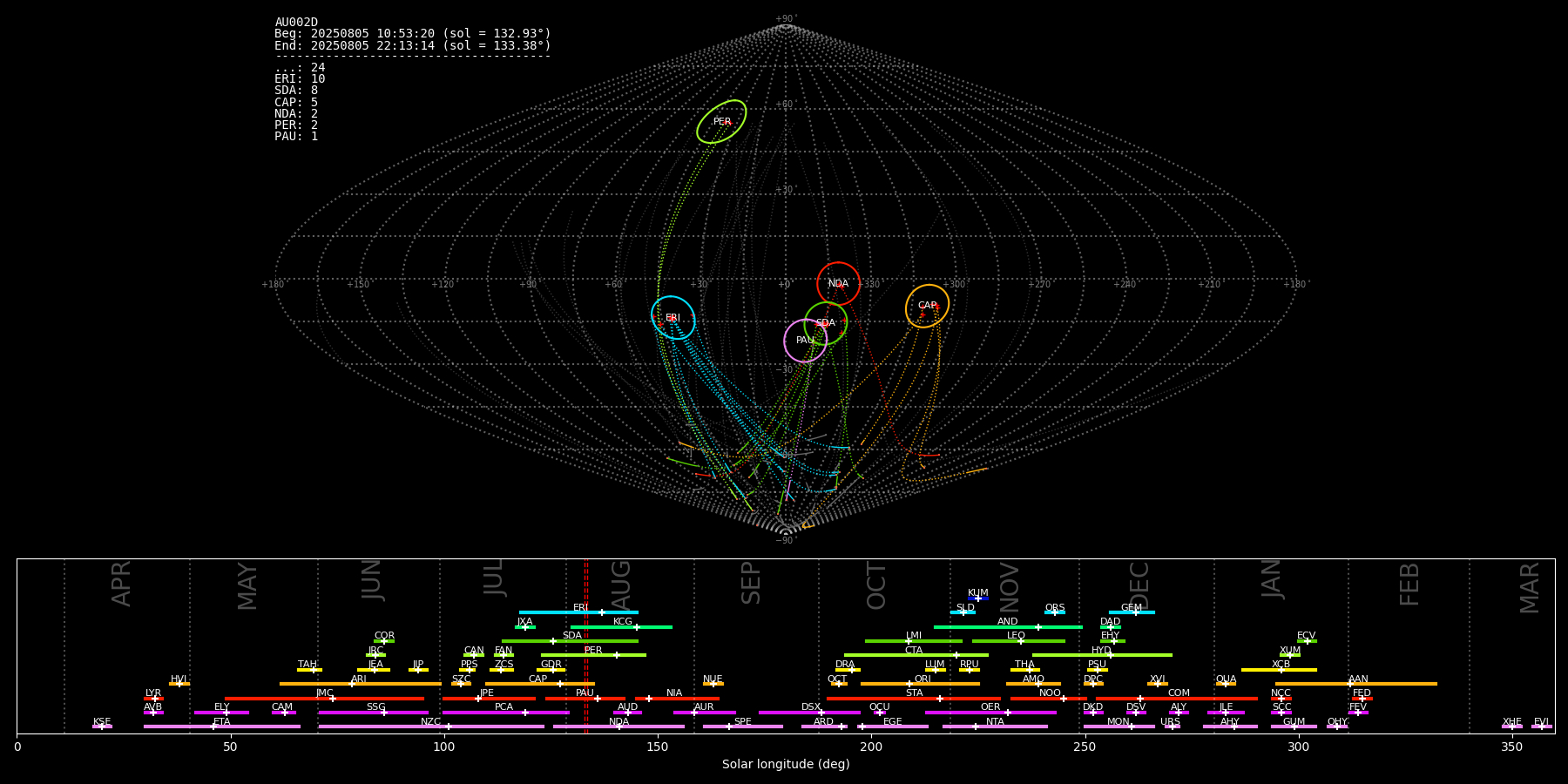
Task: Select the SPE shower bar in timeline
Action: point(743,727)
